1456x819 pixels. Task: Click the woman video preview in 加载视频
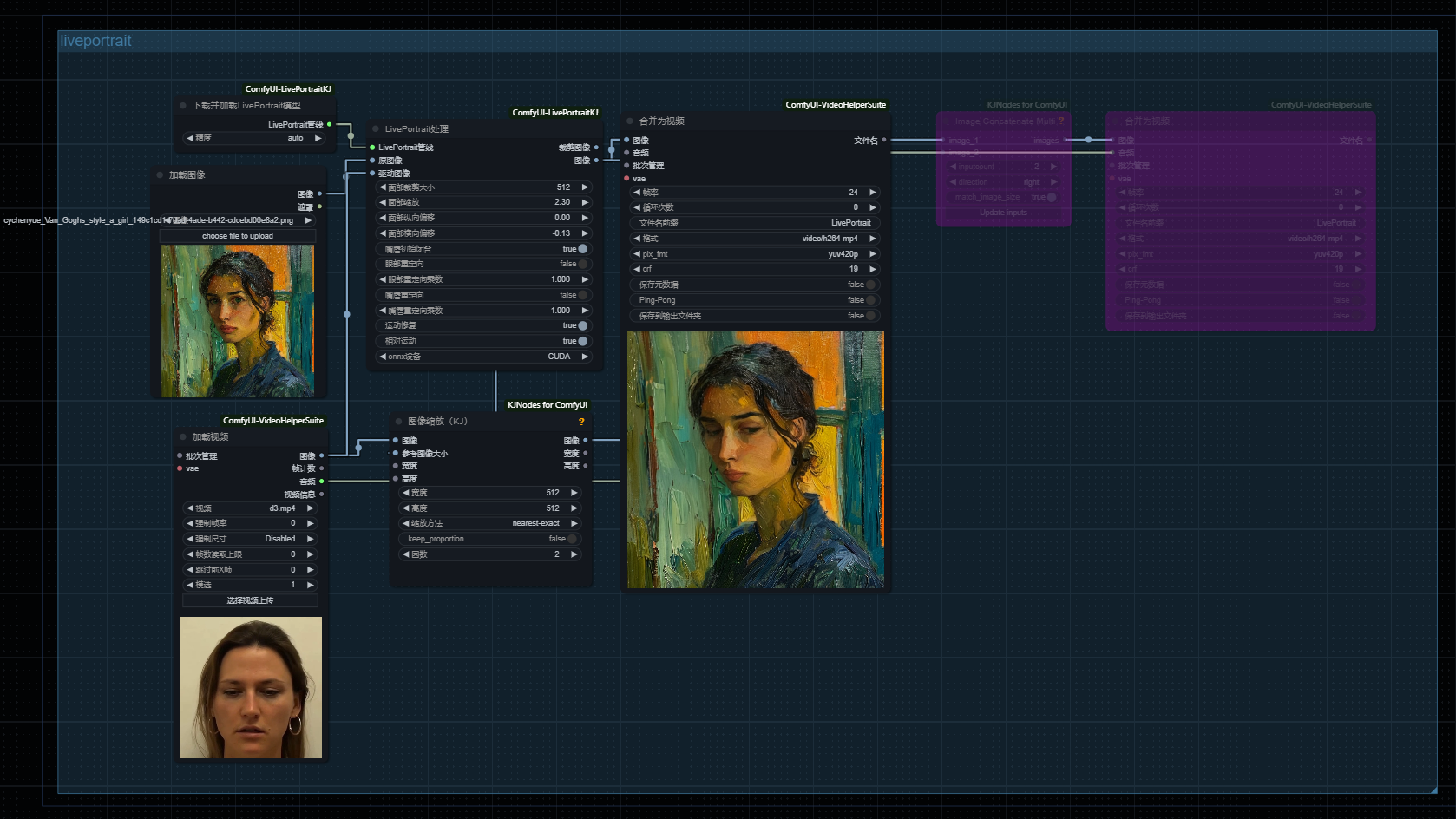coord(251,687)
